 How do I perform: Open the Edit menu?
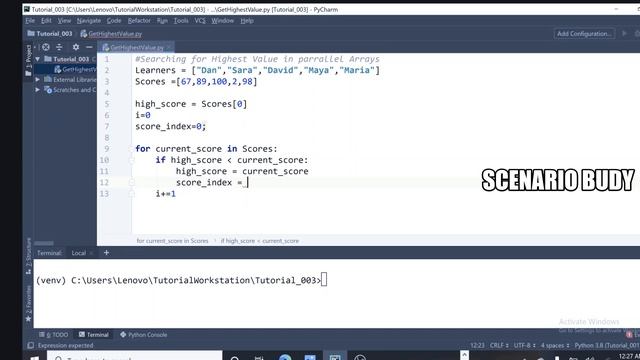pos(46,20)
